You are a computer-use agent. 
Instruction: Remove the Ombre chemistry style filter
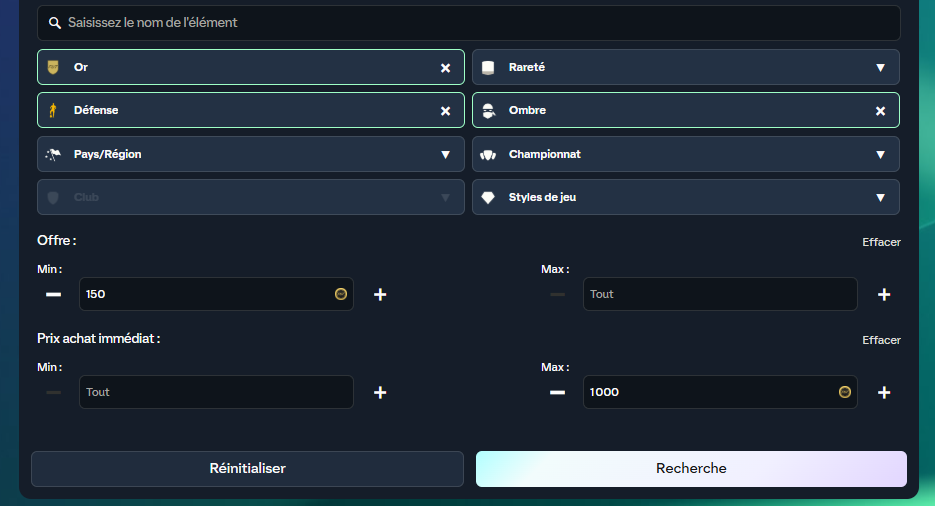[x=880, y=111]
